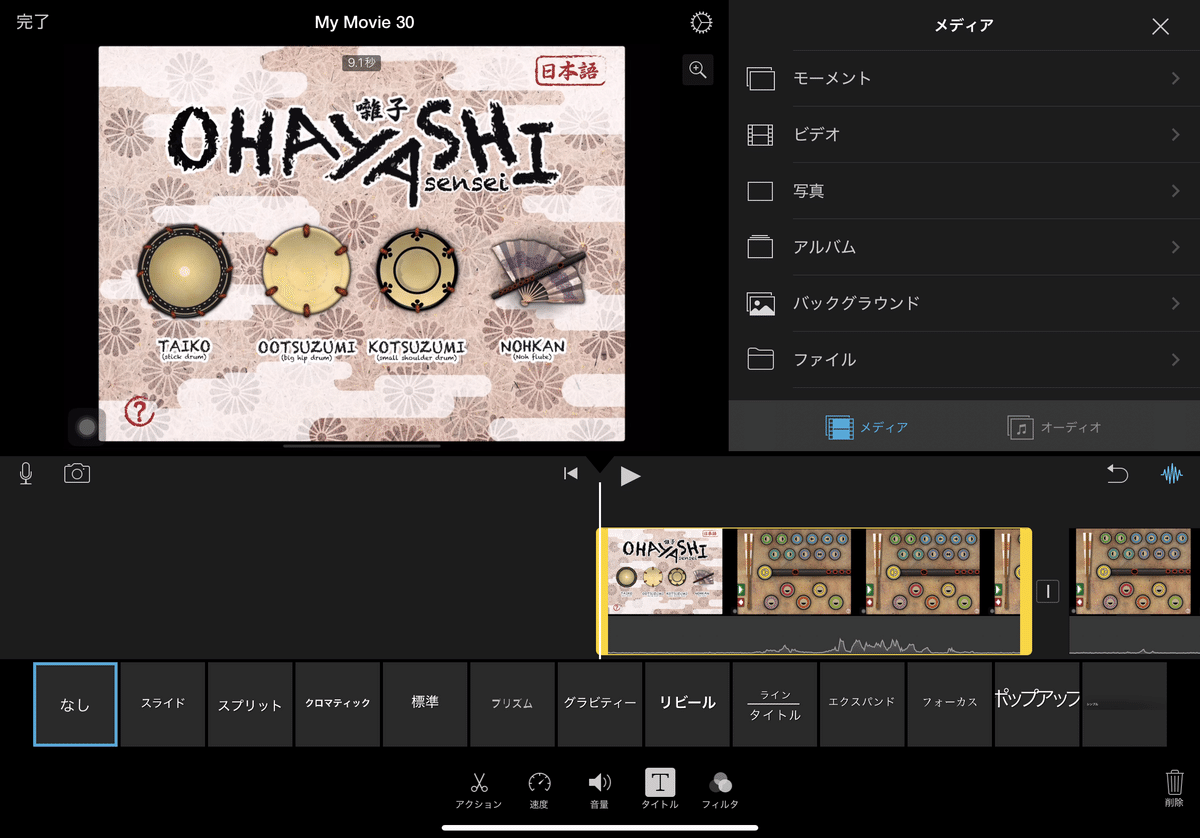
Task: Pick the グラビティー title style
Action: [x=600, y=704]
